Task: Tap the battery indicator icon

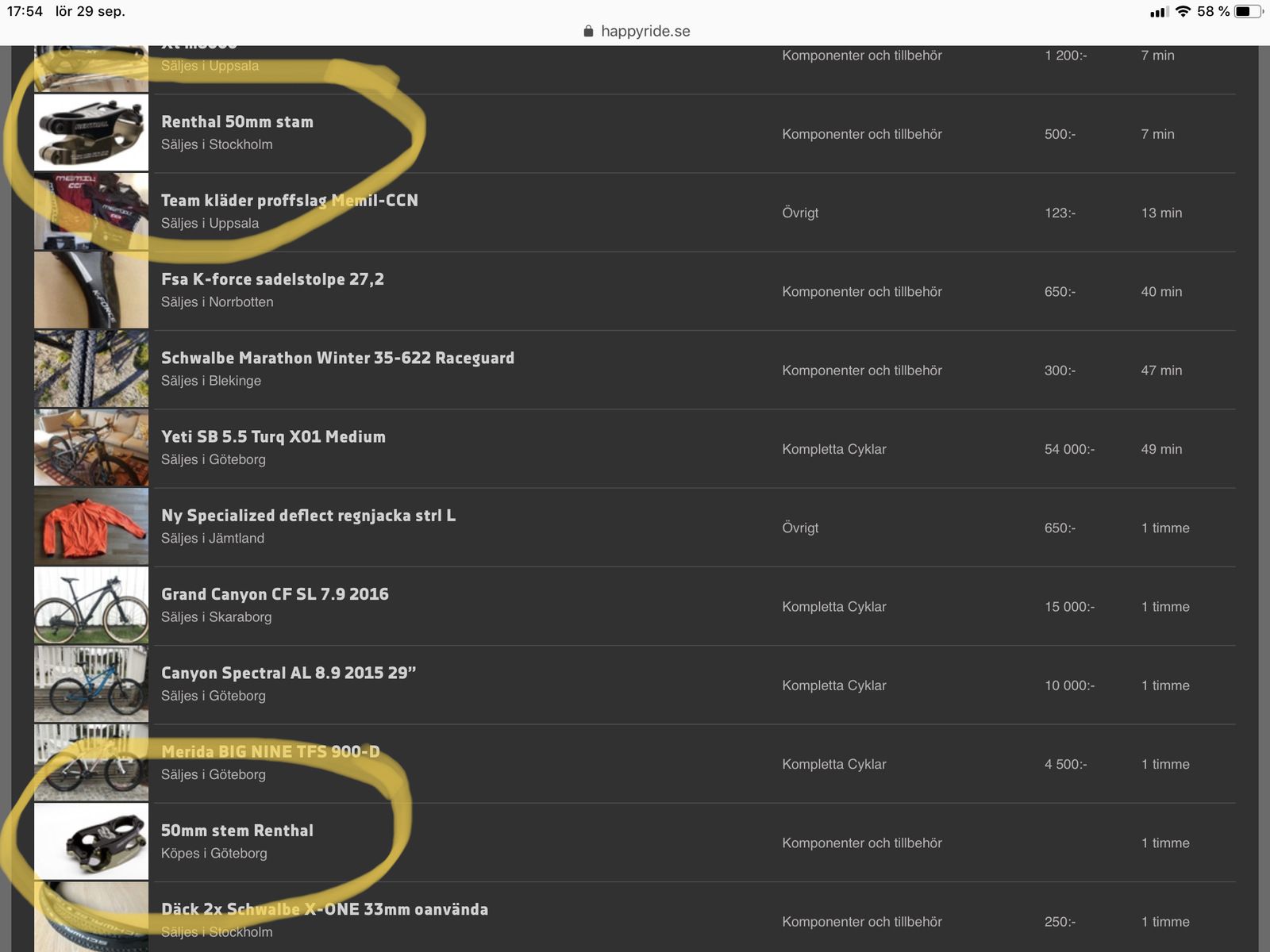Action: pos(1248,11)
